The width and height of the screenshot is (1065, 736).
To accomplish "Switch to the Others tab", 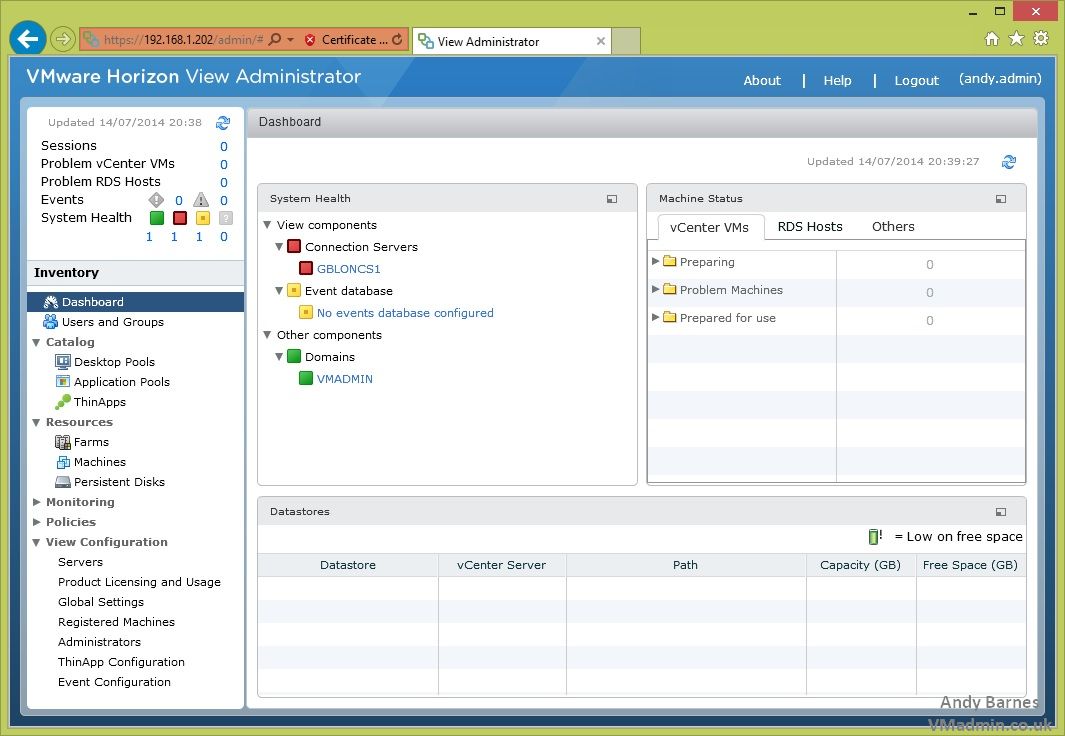I will 893,227.
